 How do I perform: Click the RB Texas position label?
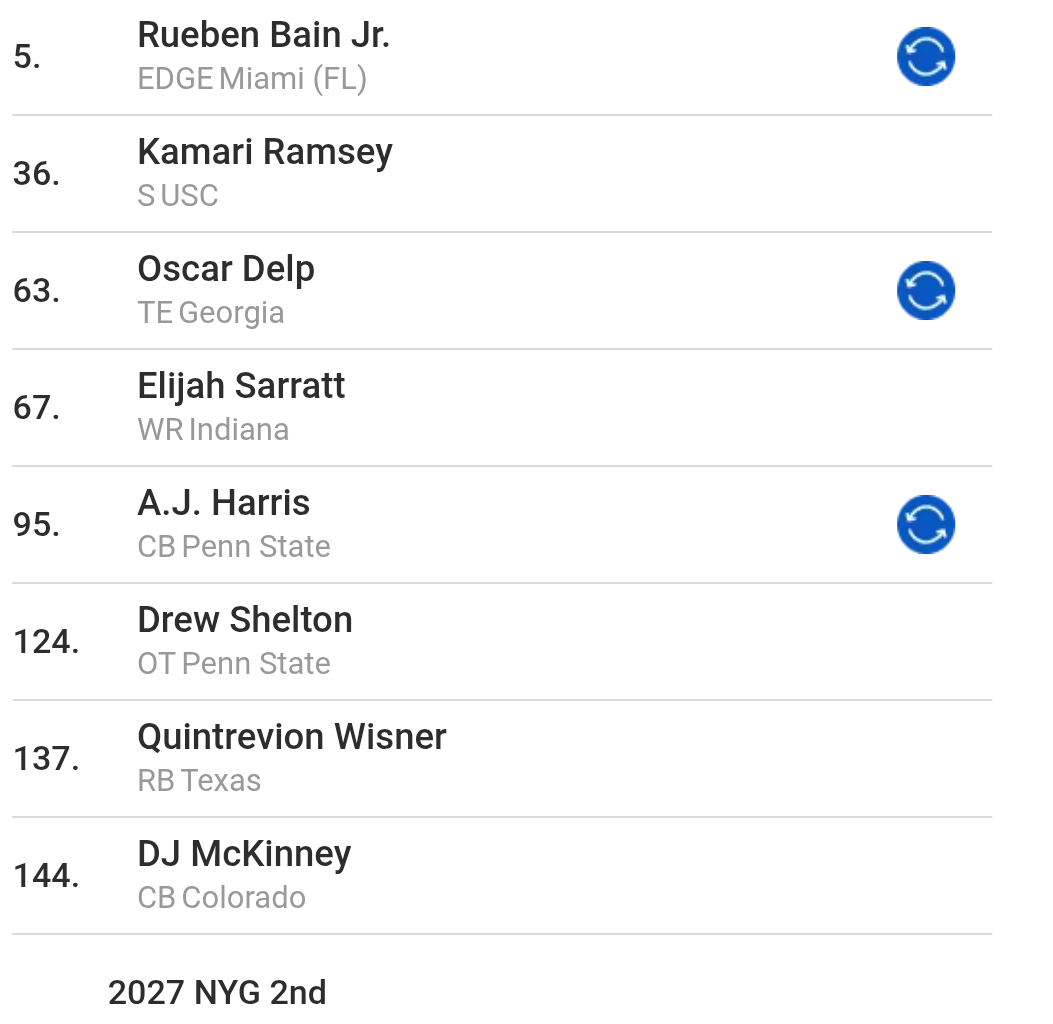point(198,780)
